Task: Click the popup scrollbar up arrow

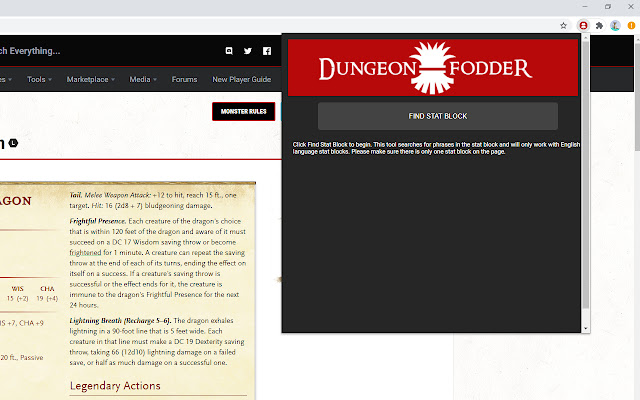Action: point(586,38)
